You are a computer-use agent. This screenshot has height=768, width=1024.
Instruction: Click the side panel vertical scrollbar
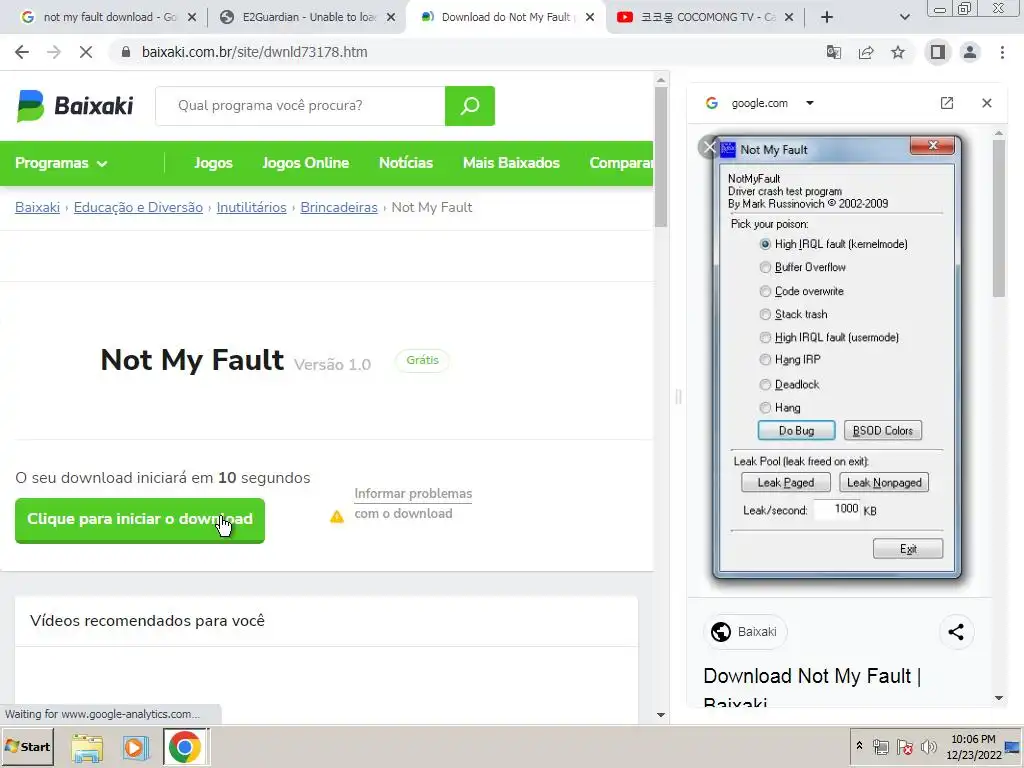point(999,219)
